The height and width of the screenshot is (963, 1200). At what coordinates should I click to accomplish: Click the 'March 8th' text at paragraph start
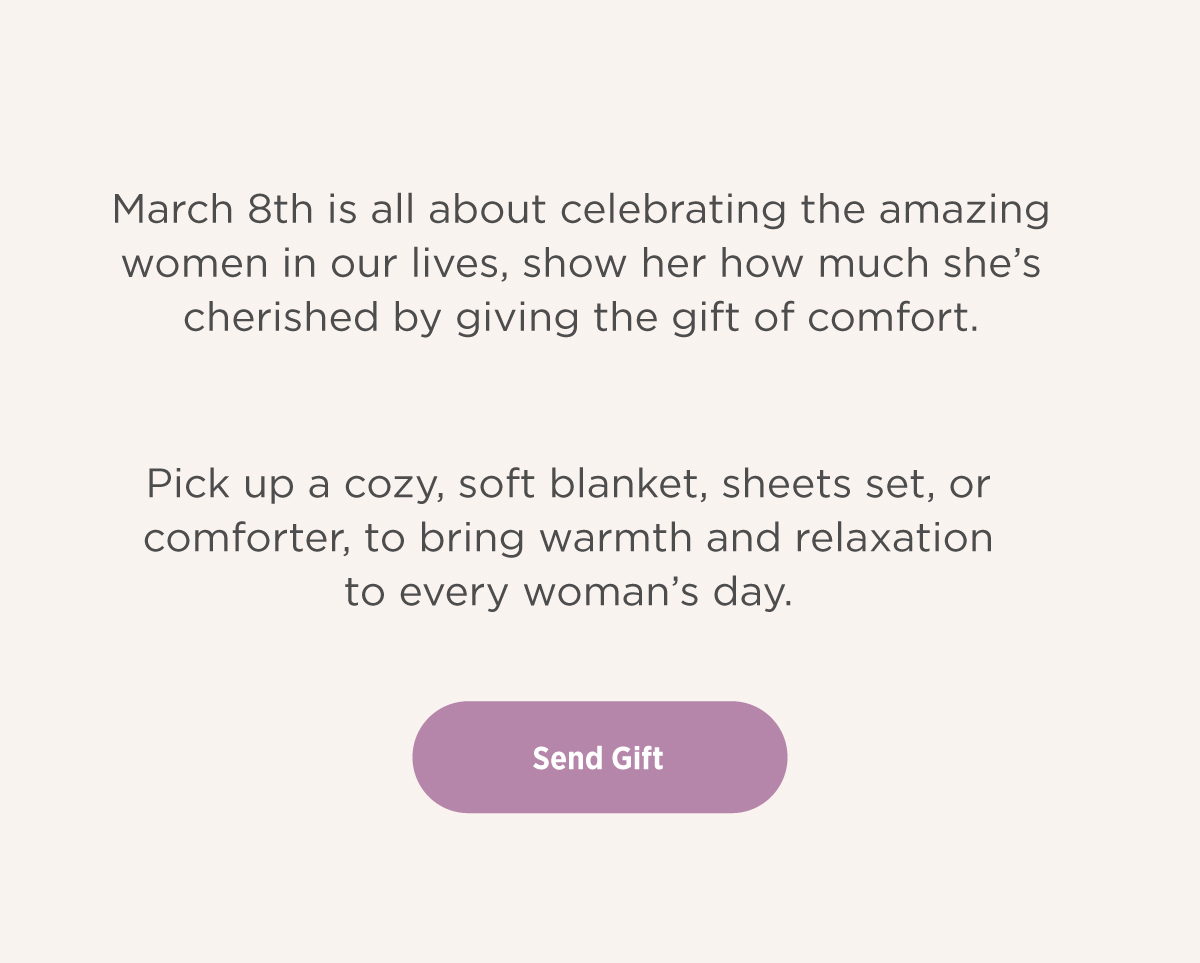tap(213, 210)
